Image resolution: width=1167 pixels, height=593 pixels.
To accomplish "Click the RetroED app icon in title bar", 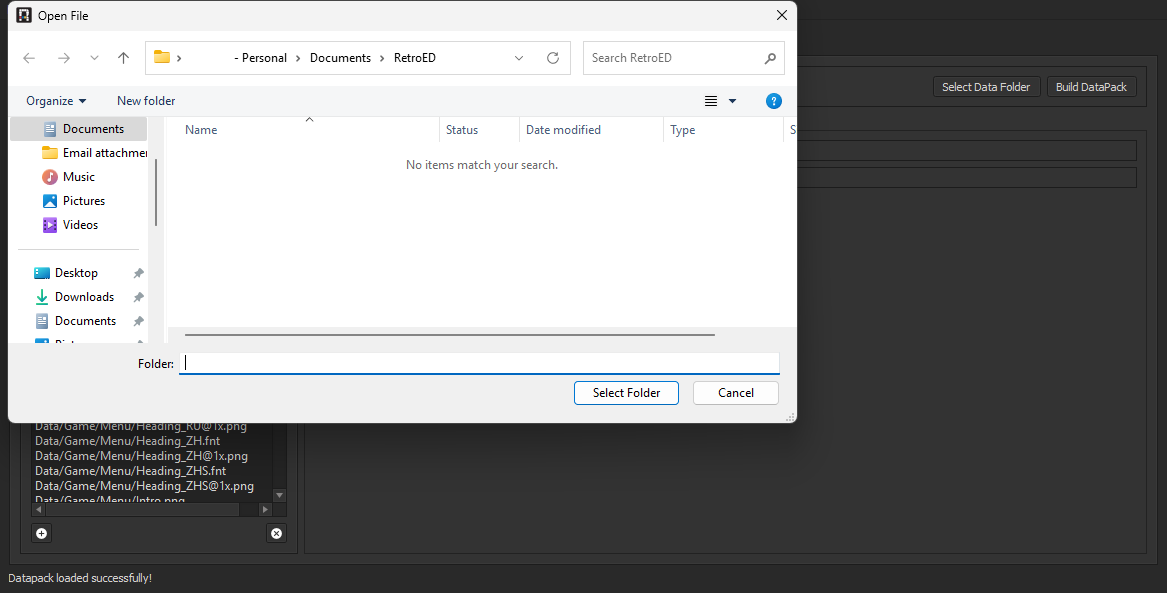I will pos(24,15).
